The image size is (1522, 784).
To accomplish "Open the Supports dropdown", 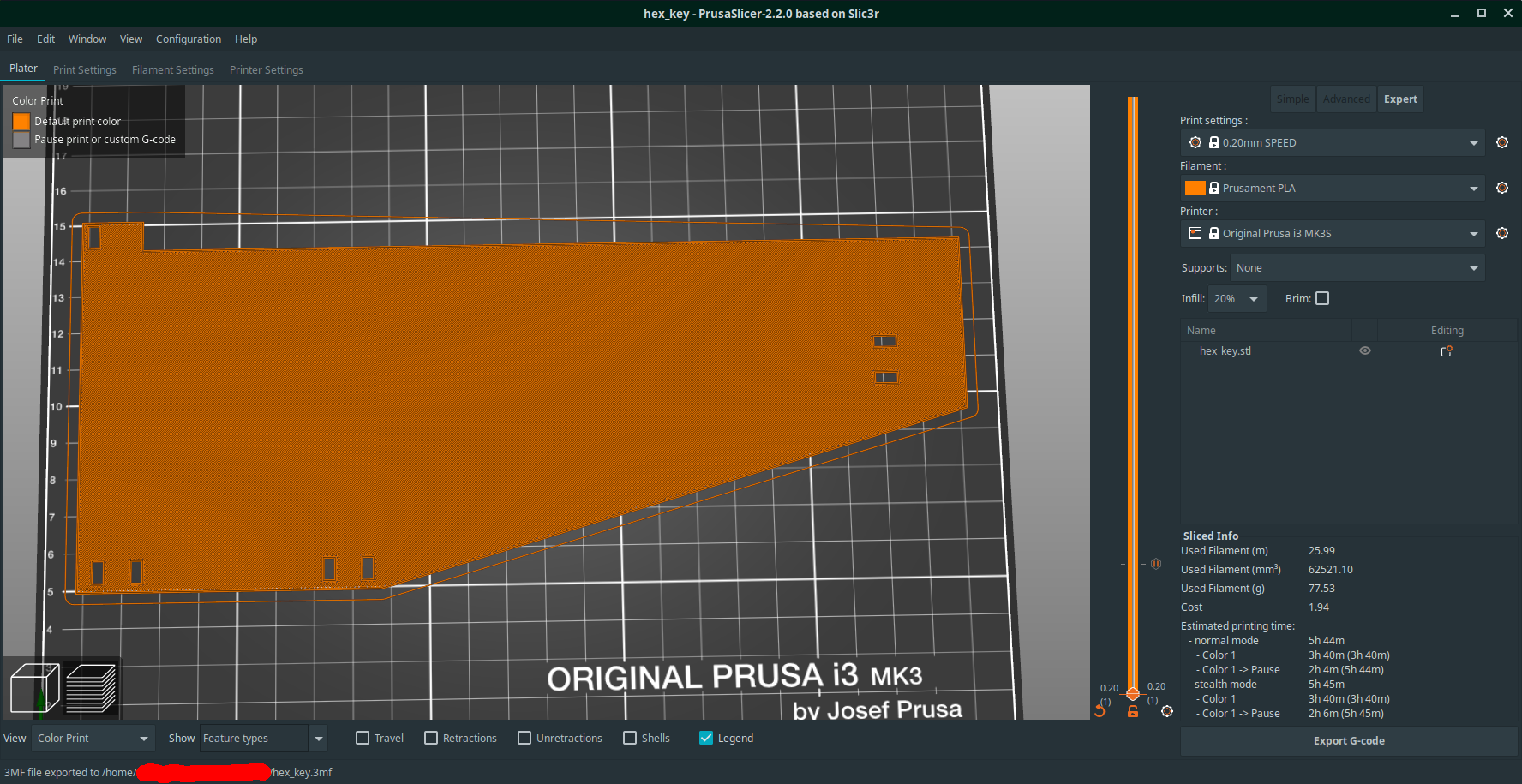I will tap(1357, 268).
